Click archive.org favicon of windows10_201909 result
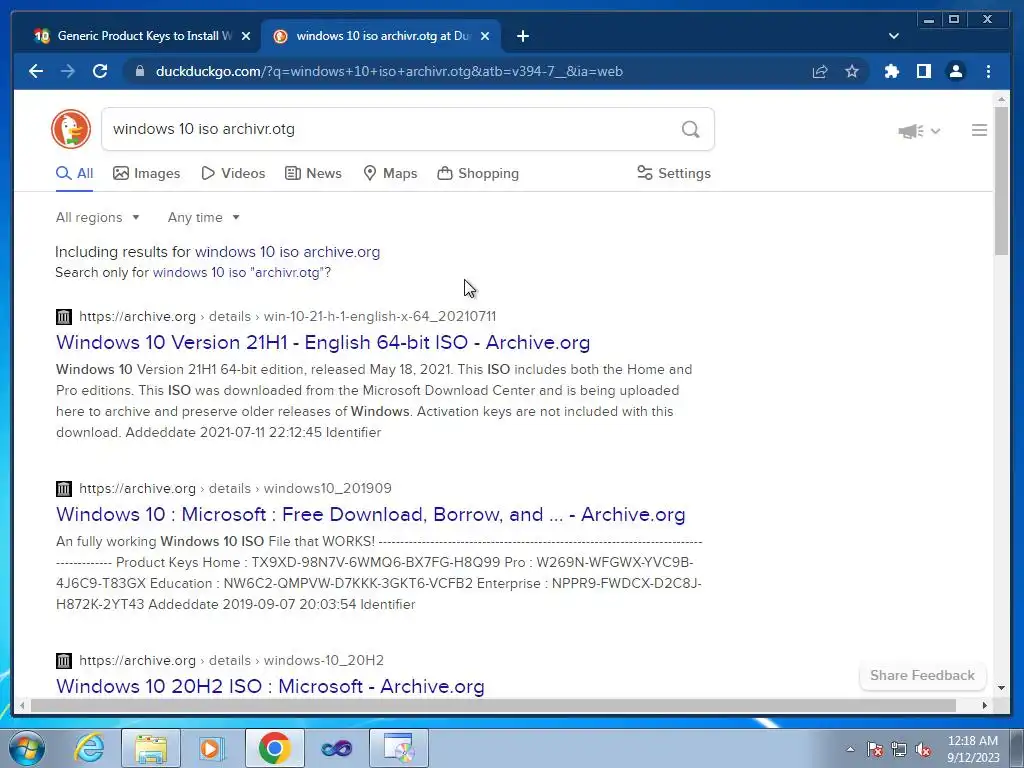 coord(63,488)
